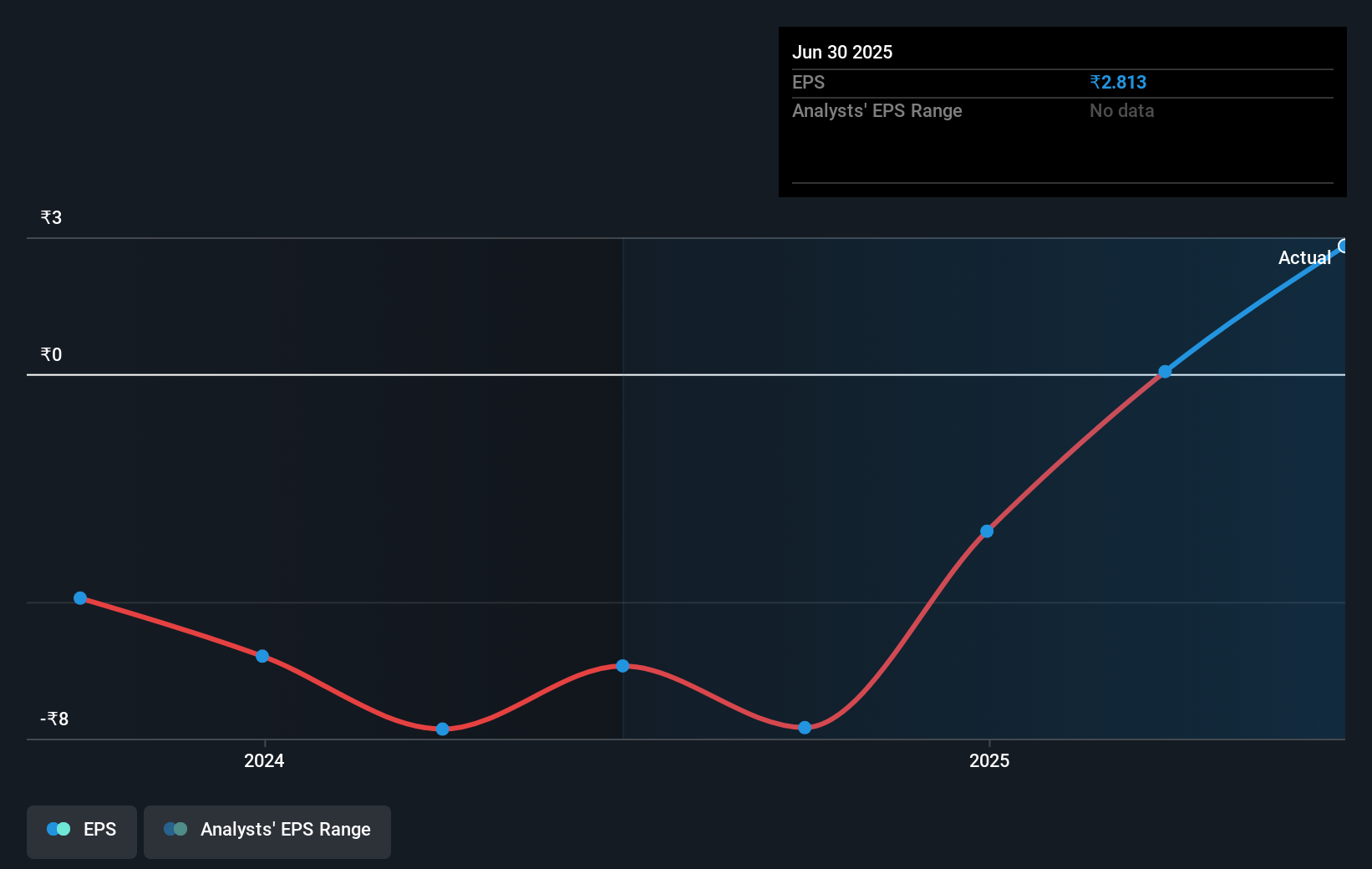This screenshot has width=1372, height=869.
Task: Click the first EPS data point on the left
Action: [80, 598]
